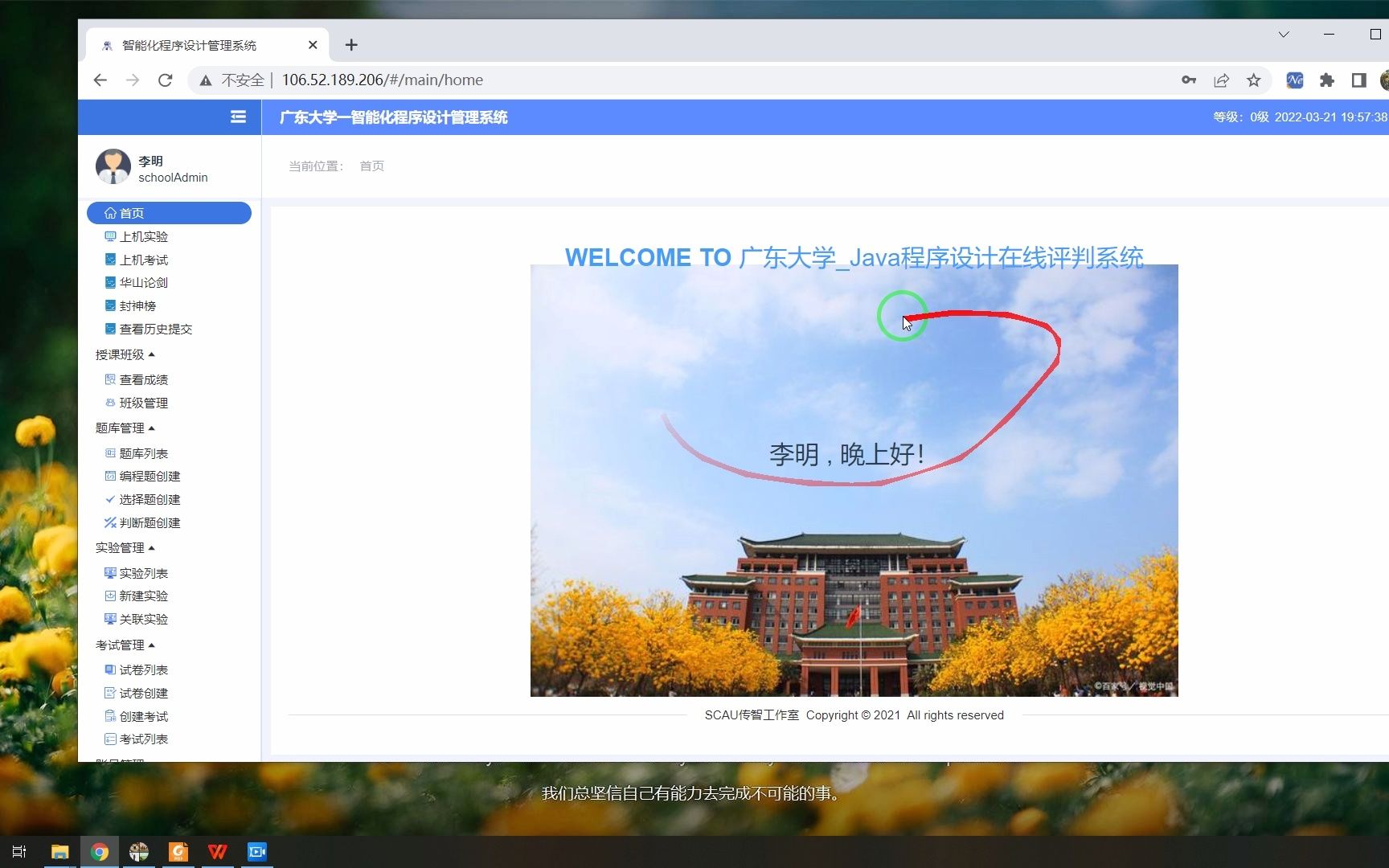Image resolution: width=1389 pixels, height=868 pixels.
Task: Open the blue extension icon in toolbar
Action: point(1295,80)
